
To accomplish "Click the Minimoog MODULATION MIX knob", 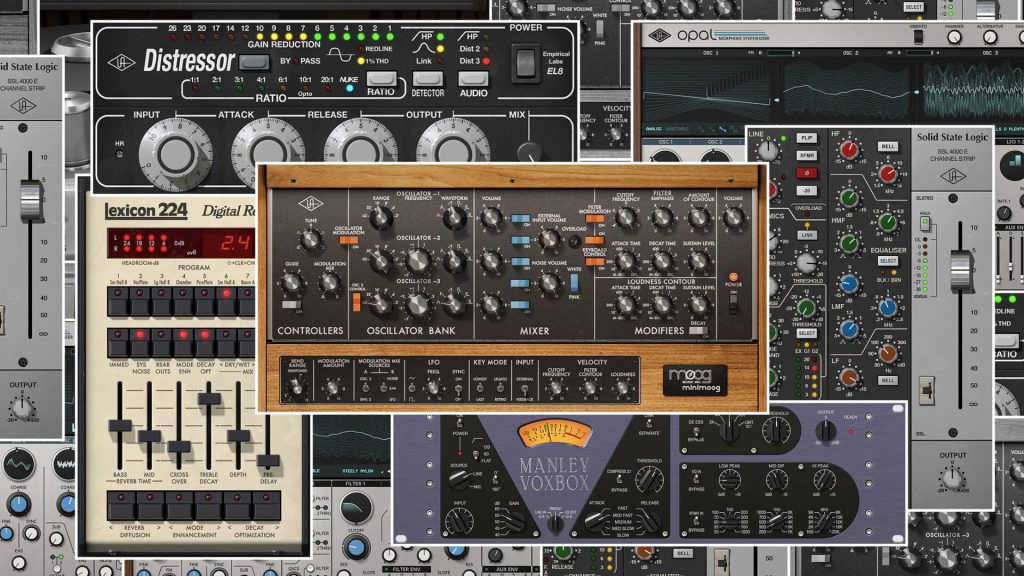I will tap(330, 283).
